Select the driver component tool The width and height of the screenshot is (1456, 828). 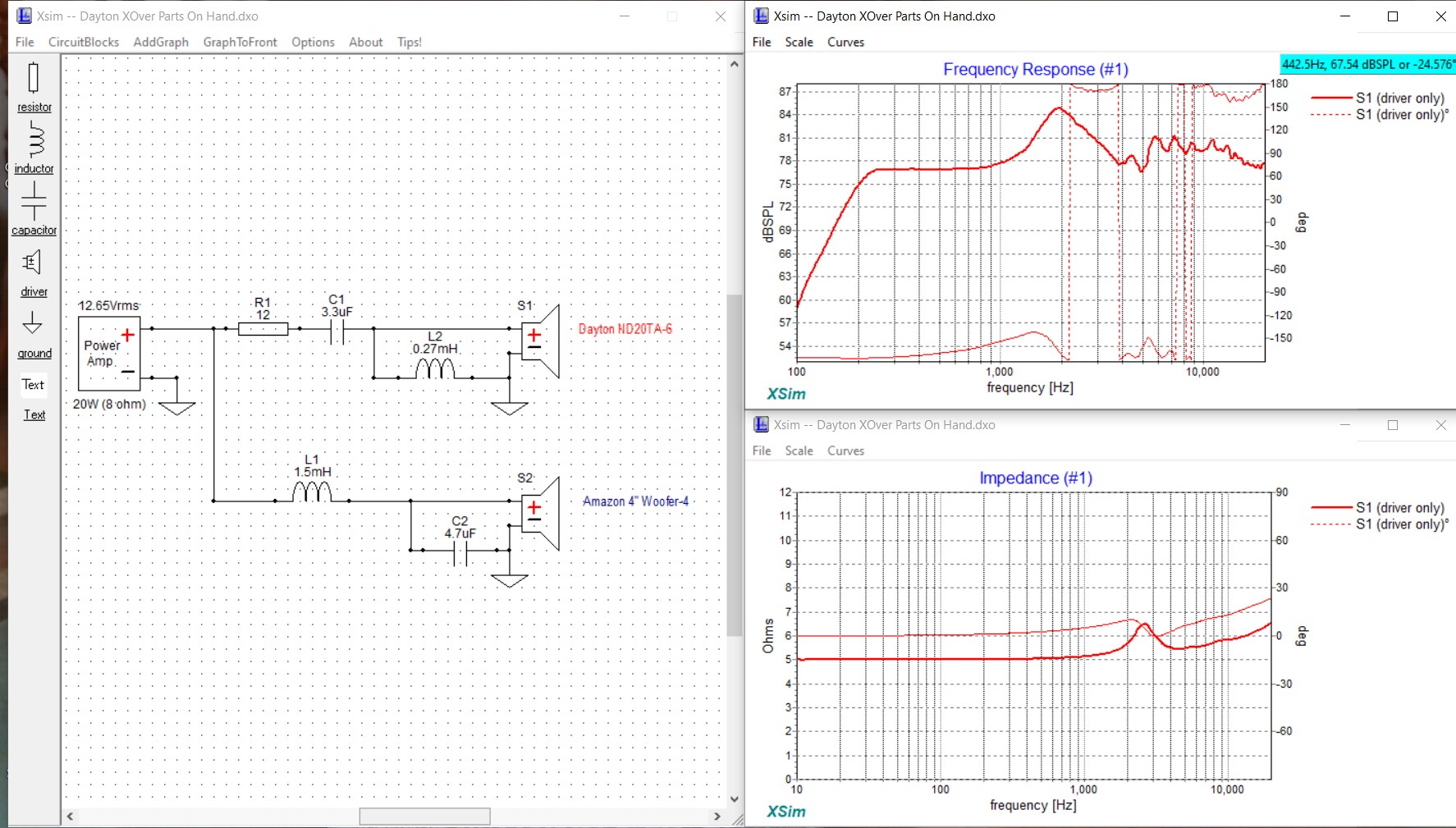coord(34,272)
